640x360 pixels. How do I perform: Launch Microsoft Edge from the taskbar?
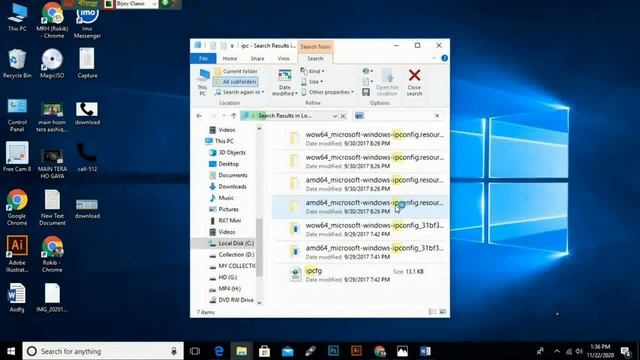click(x=219, y=351)
